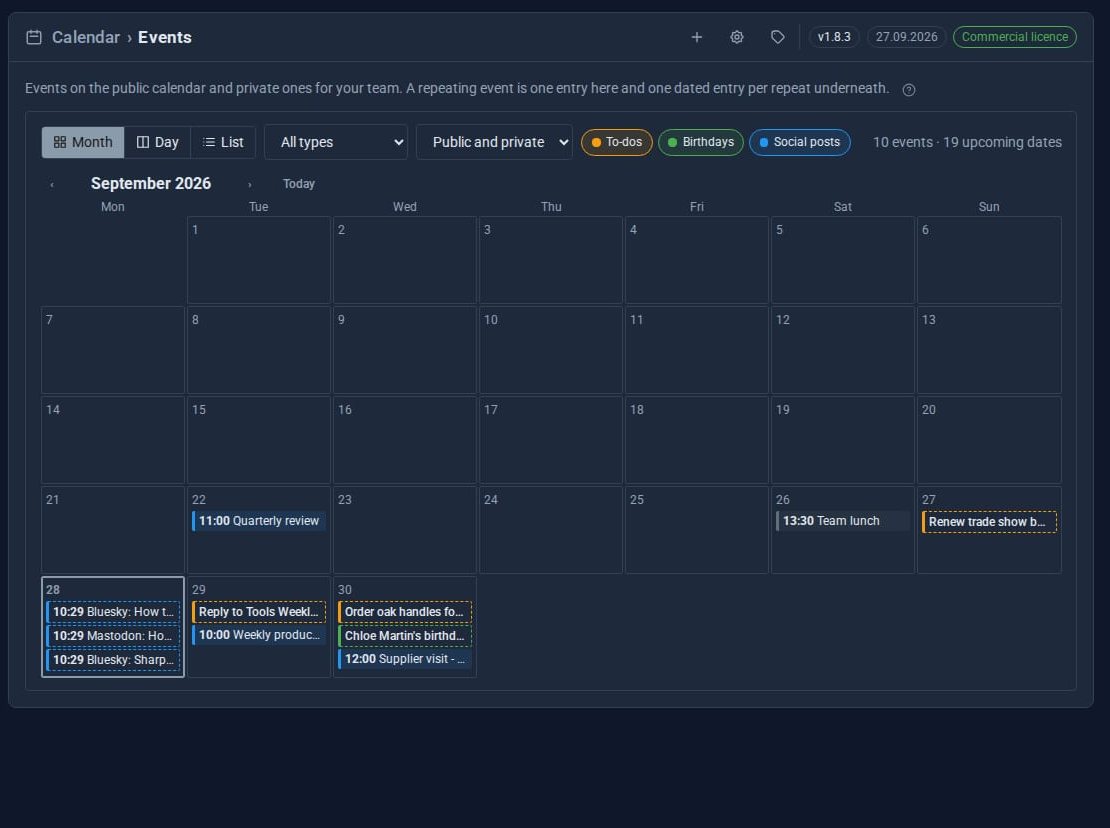Open the Reply to Tools Weekly to-do

click(x=259, y=611)
